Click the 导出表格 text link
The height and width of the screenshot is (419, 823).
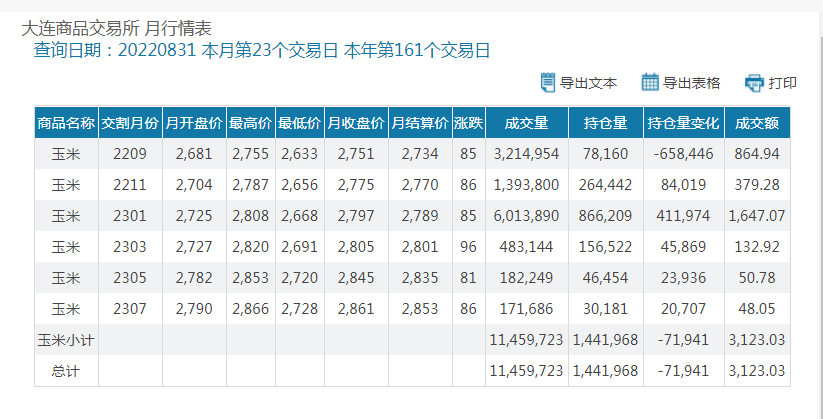tap(692, 82)
